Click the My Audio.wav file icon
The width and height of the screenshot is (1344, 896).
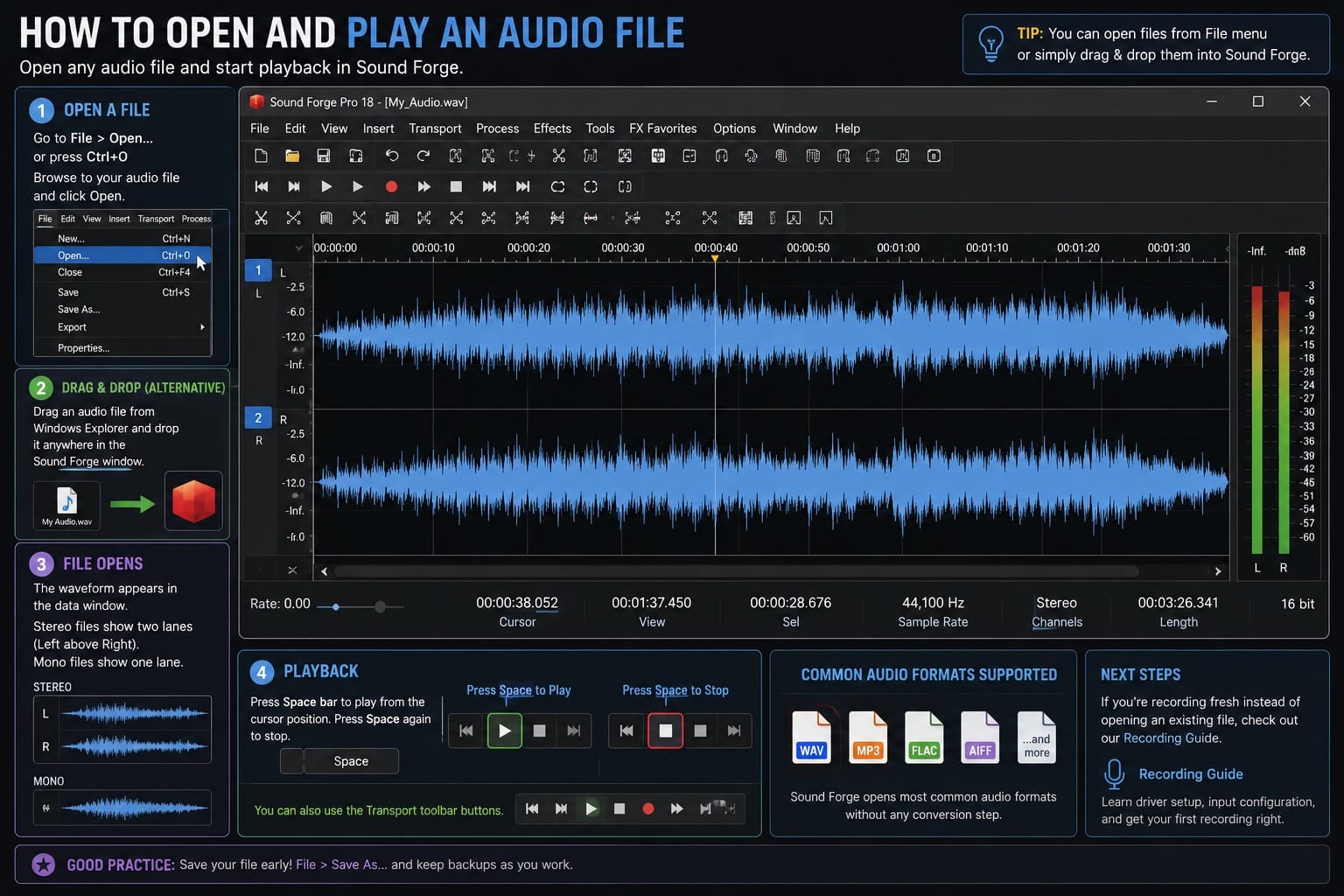pos(66,505)
